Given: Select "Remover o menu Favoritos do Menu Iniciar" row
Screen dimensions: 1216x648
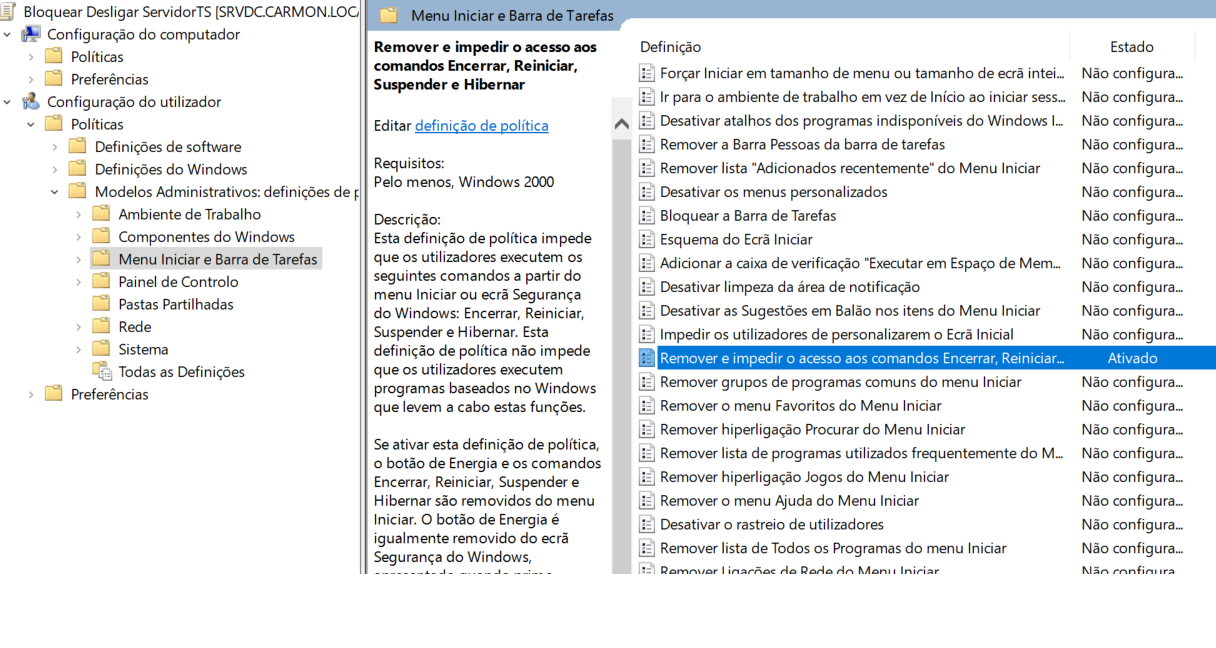Looking at the screenshot, I should 925,406.
